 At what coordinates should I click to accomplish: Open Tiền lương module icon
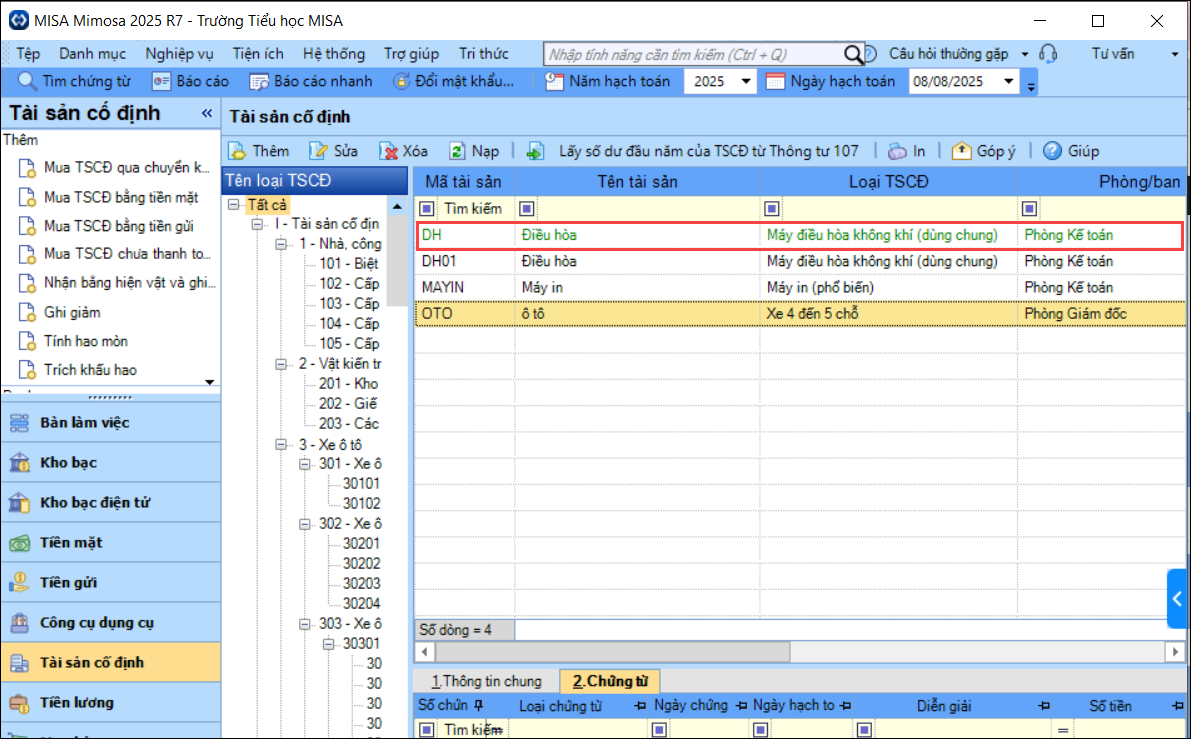[20, 703]
